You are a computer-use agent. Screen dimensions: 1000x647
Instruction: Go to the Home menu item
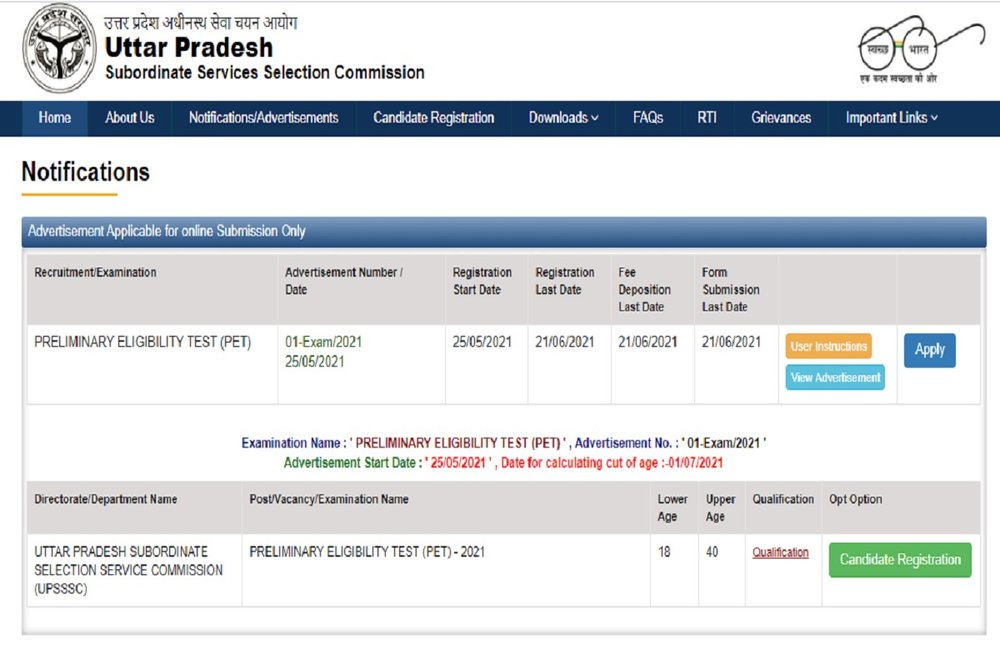55,118
